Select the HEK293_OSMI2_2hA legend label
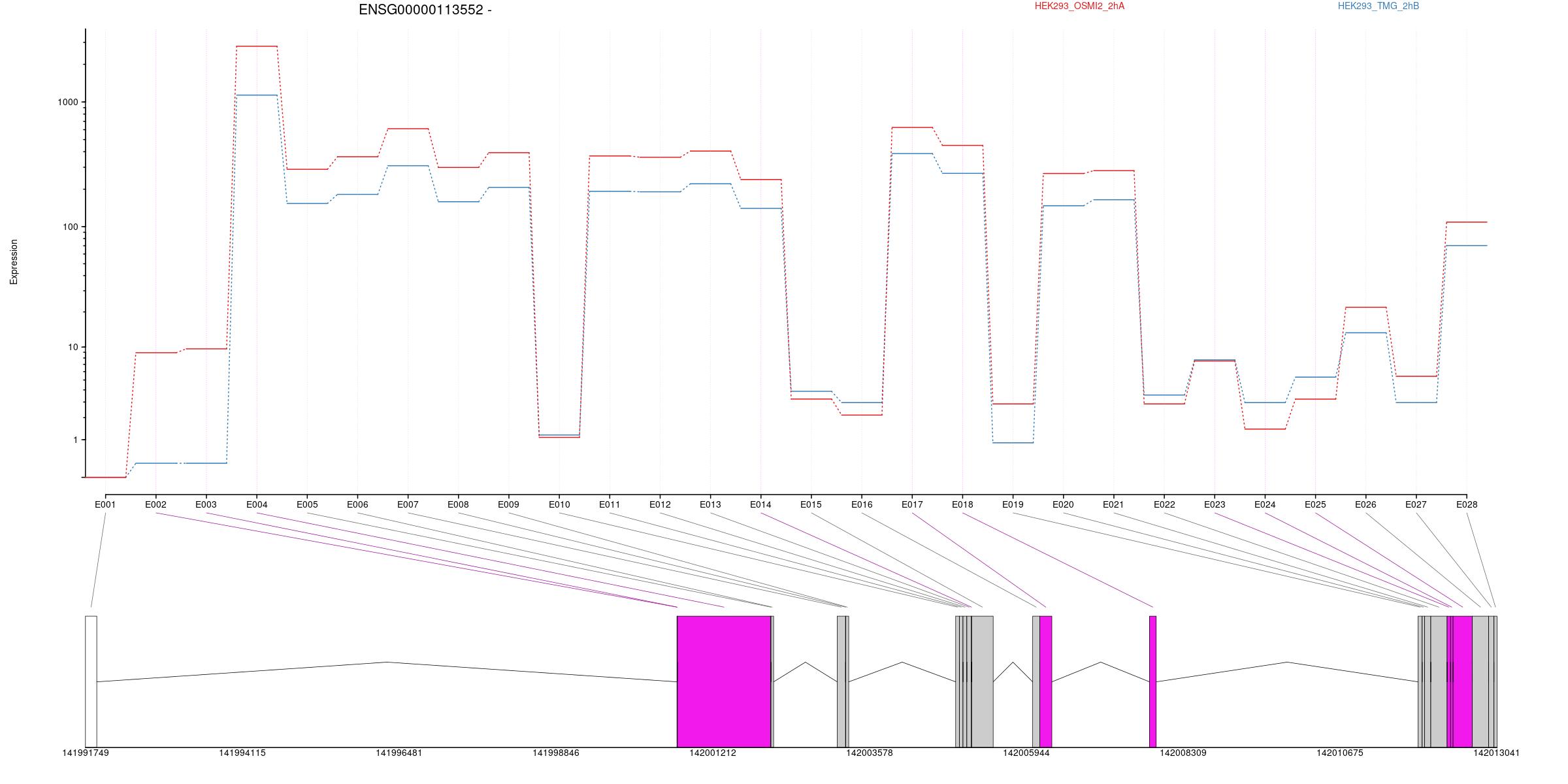Screen dimensions: 1568x784 tap(1079, 6)
